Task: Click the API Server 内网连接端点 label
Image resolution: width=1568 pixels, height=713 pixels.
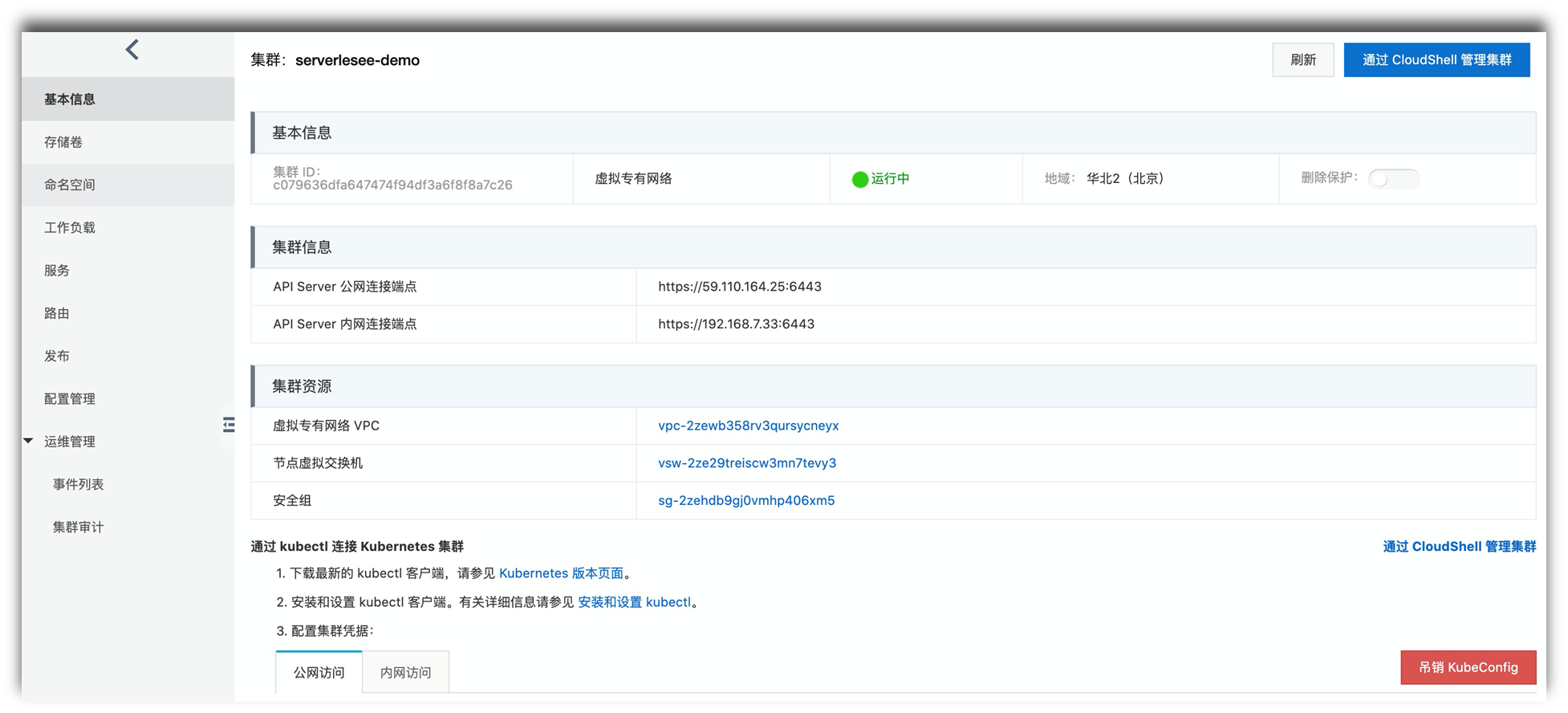Action: [x=344, y=324]
